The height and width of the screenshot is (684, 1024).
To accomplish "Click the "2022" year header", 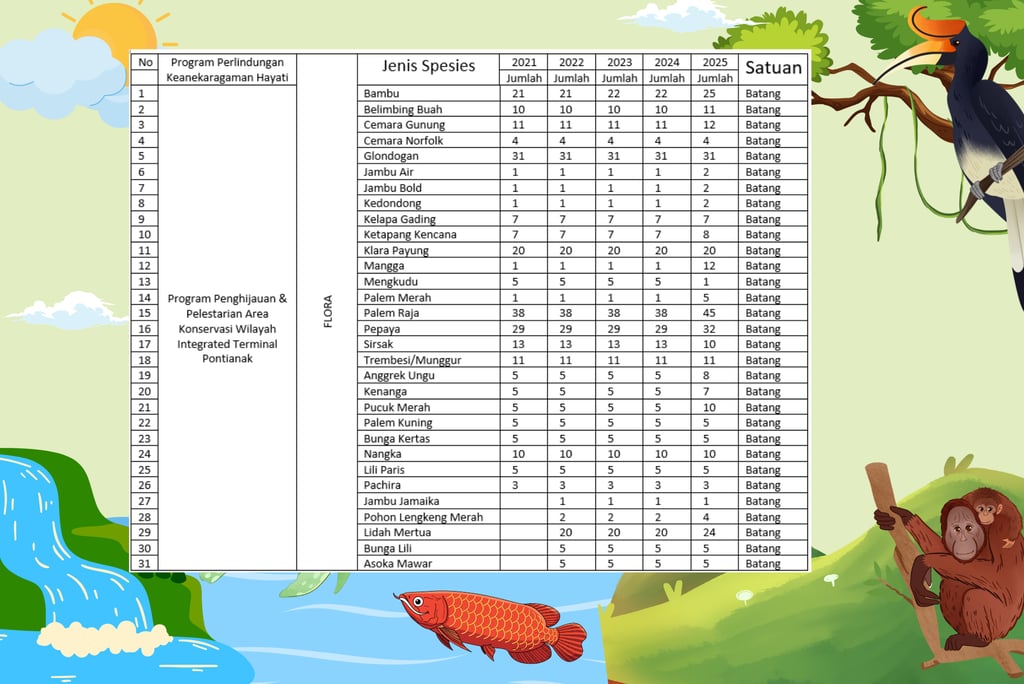I will (x=571, y=62).
